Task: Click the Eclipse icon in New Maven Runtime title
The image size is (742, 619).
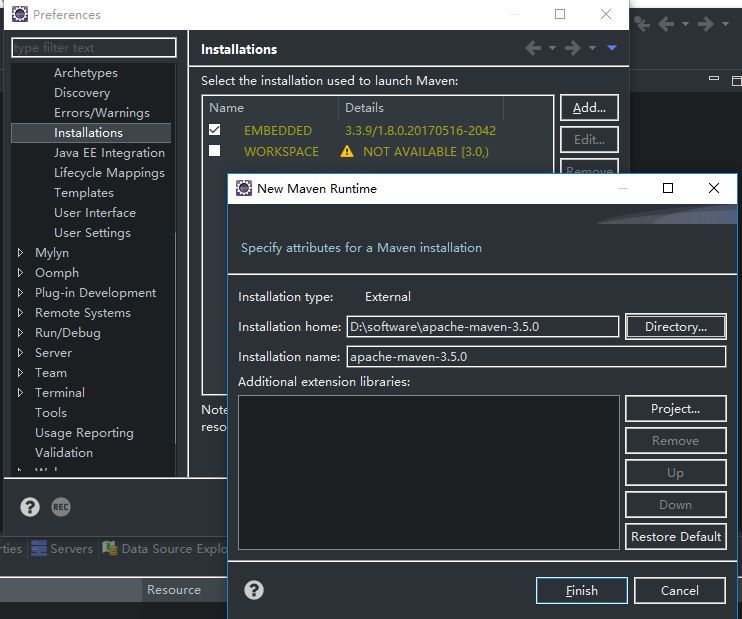Action: tap(244, 188)
